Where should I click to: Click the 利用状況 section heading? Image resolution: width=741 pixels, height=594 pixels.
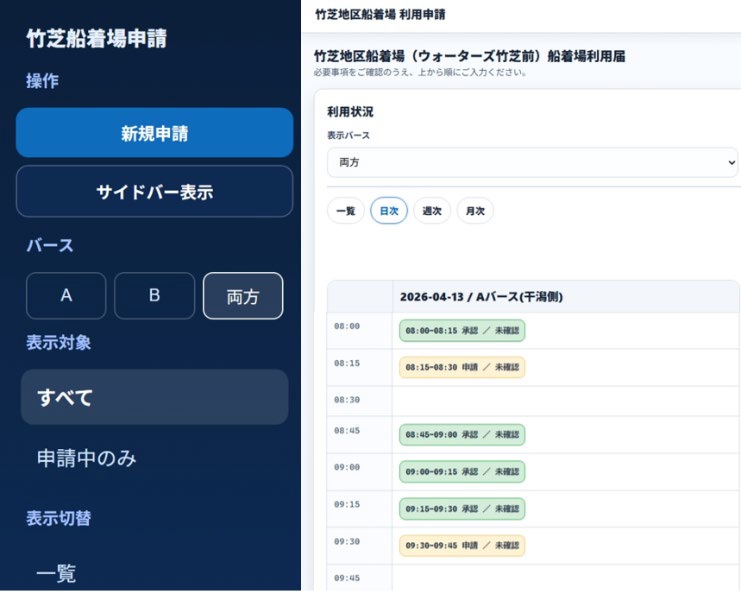[350, 112]
